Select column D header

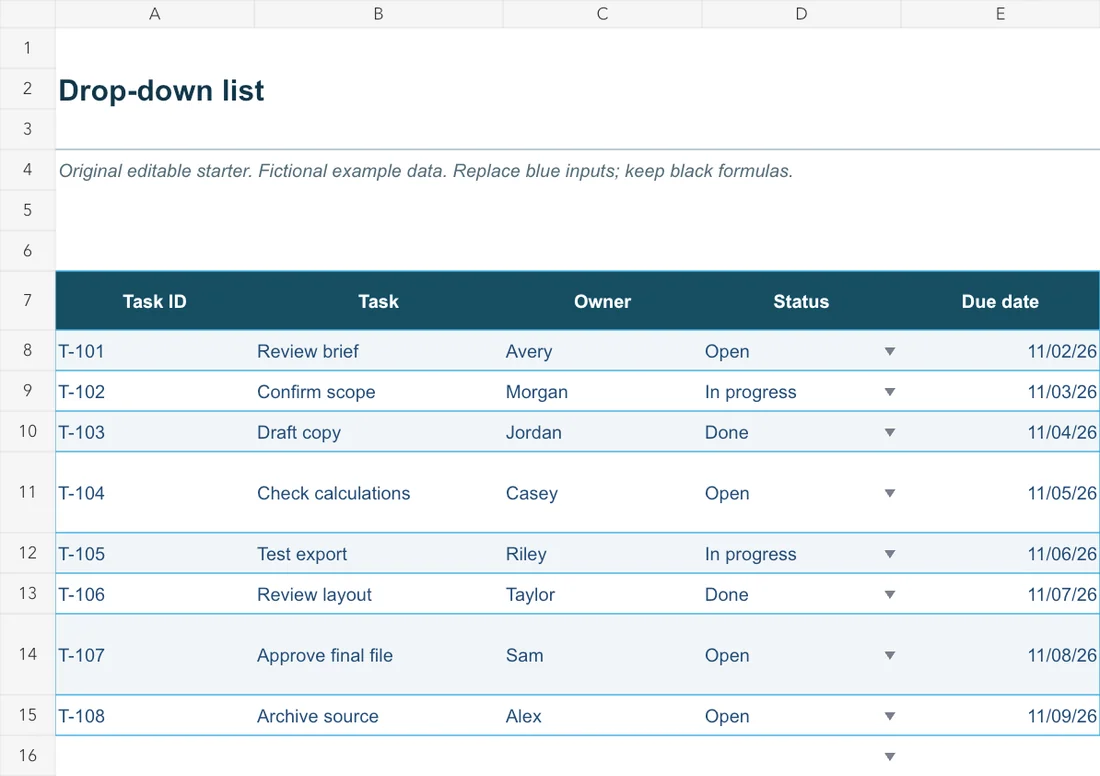(x=801, y=14)
